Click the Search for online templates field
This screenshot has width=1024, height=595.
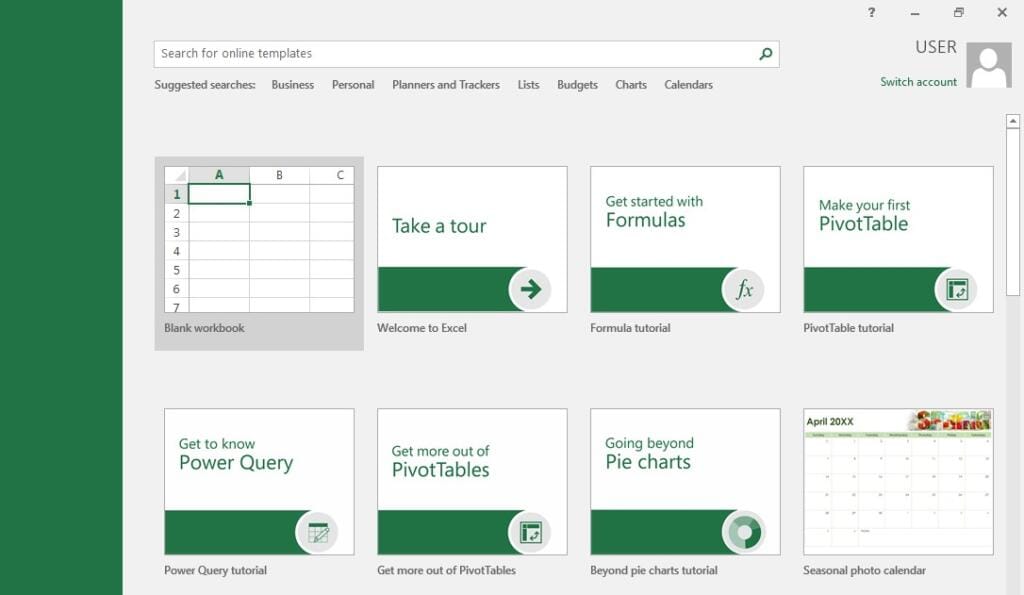coord(466,54)
